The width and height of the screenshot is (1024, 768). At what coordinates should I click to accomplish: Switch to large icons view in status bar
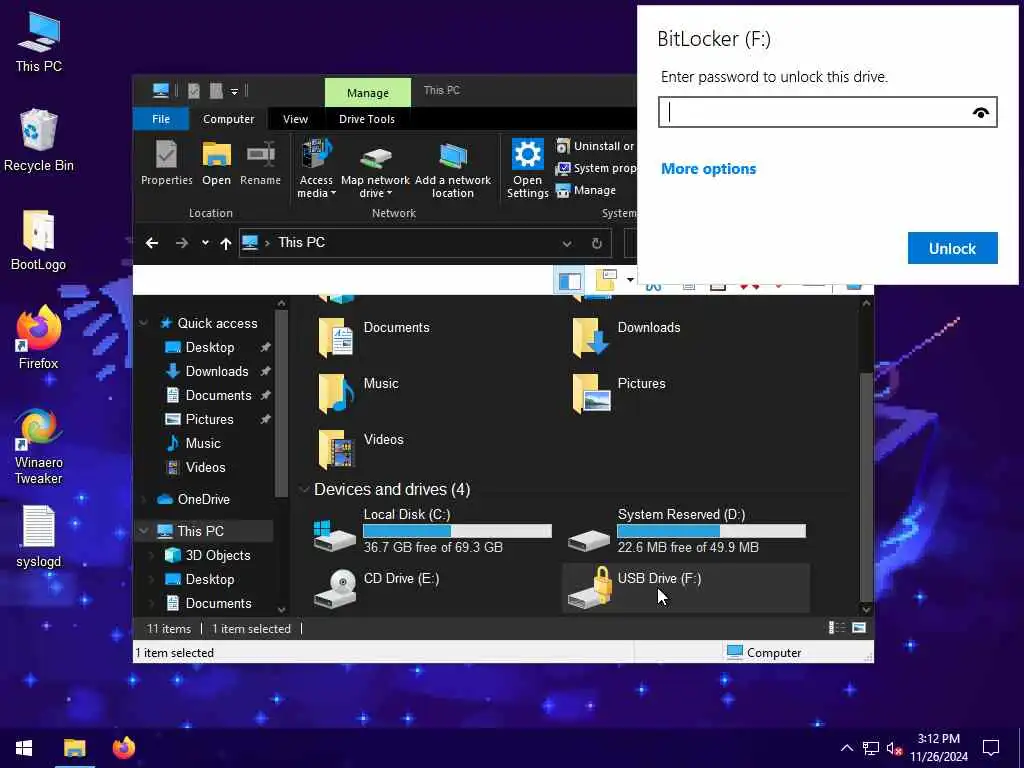(x=859, y=628)
